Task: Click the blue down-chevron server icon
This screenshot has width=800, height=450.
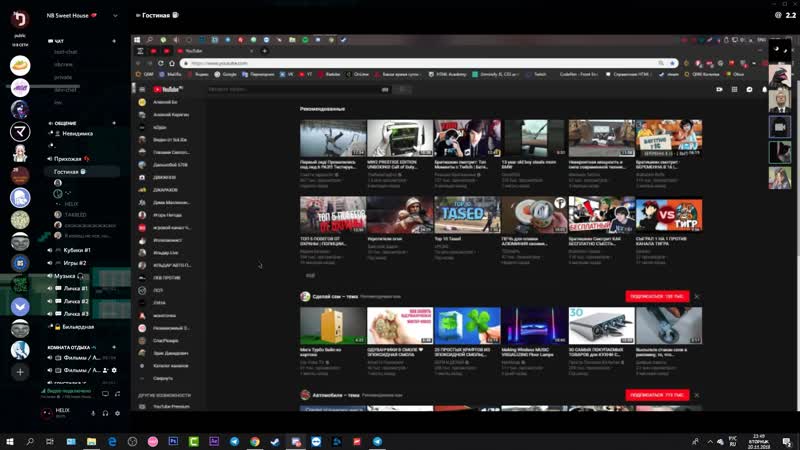Action: point(20,307)
